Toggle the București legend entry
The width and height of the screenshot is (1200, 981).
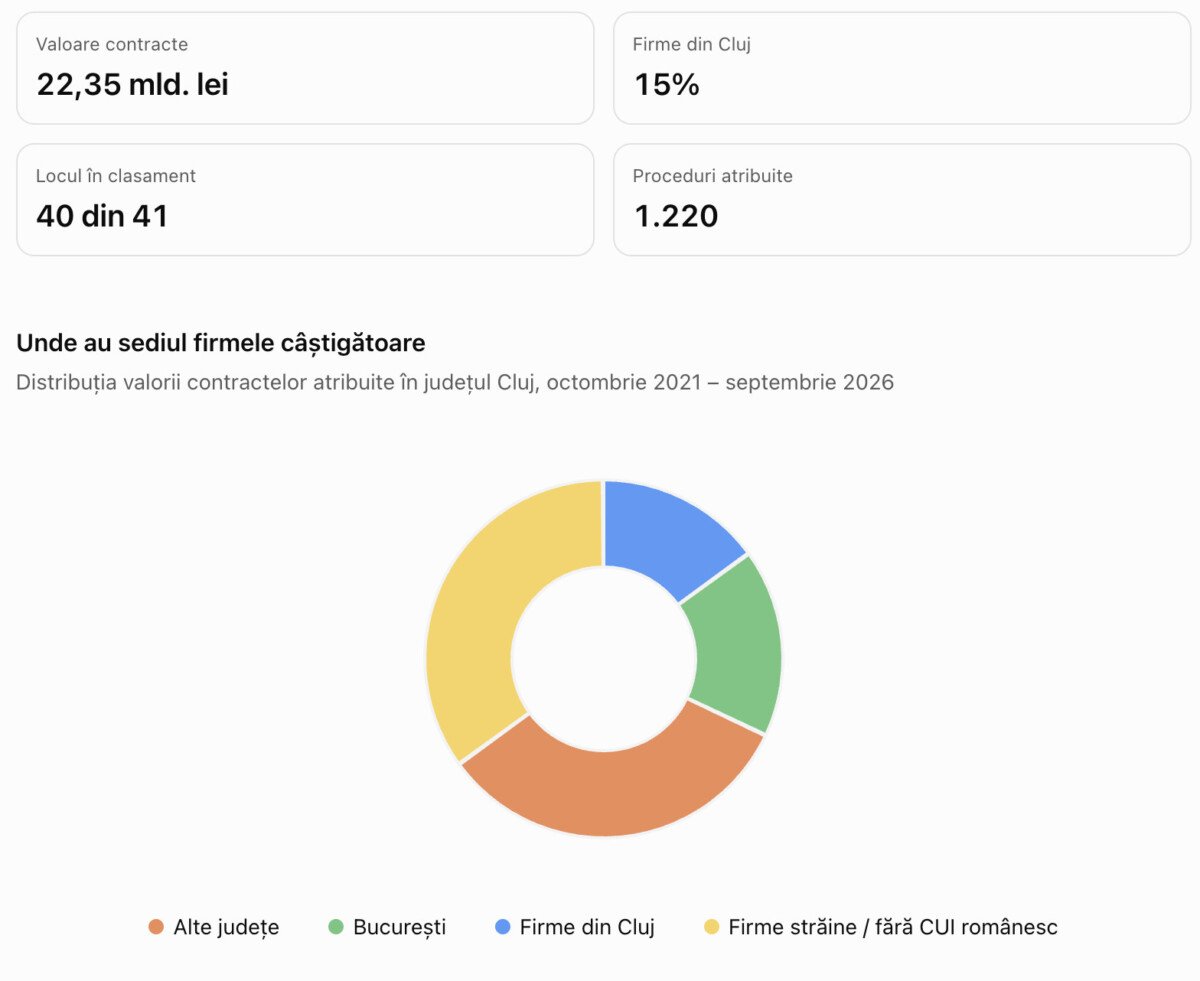click(386, 927)
